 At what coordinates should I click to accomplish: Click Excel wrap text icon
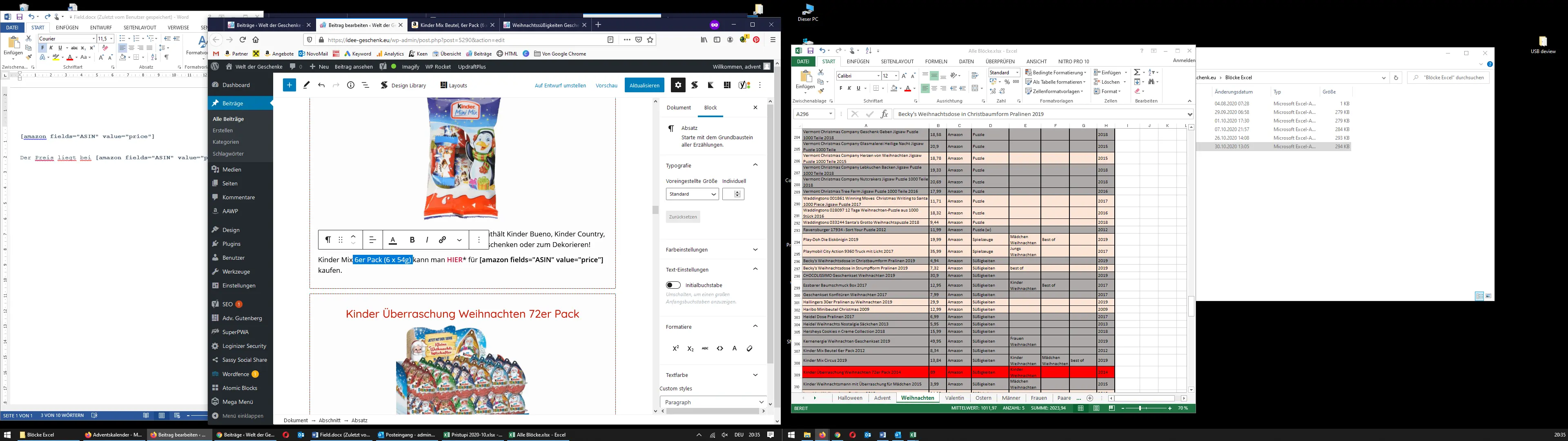coord(975,76)
